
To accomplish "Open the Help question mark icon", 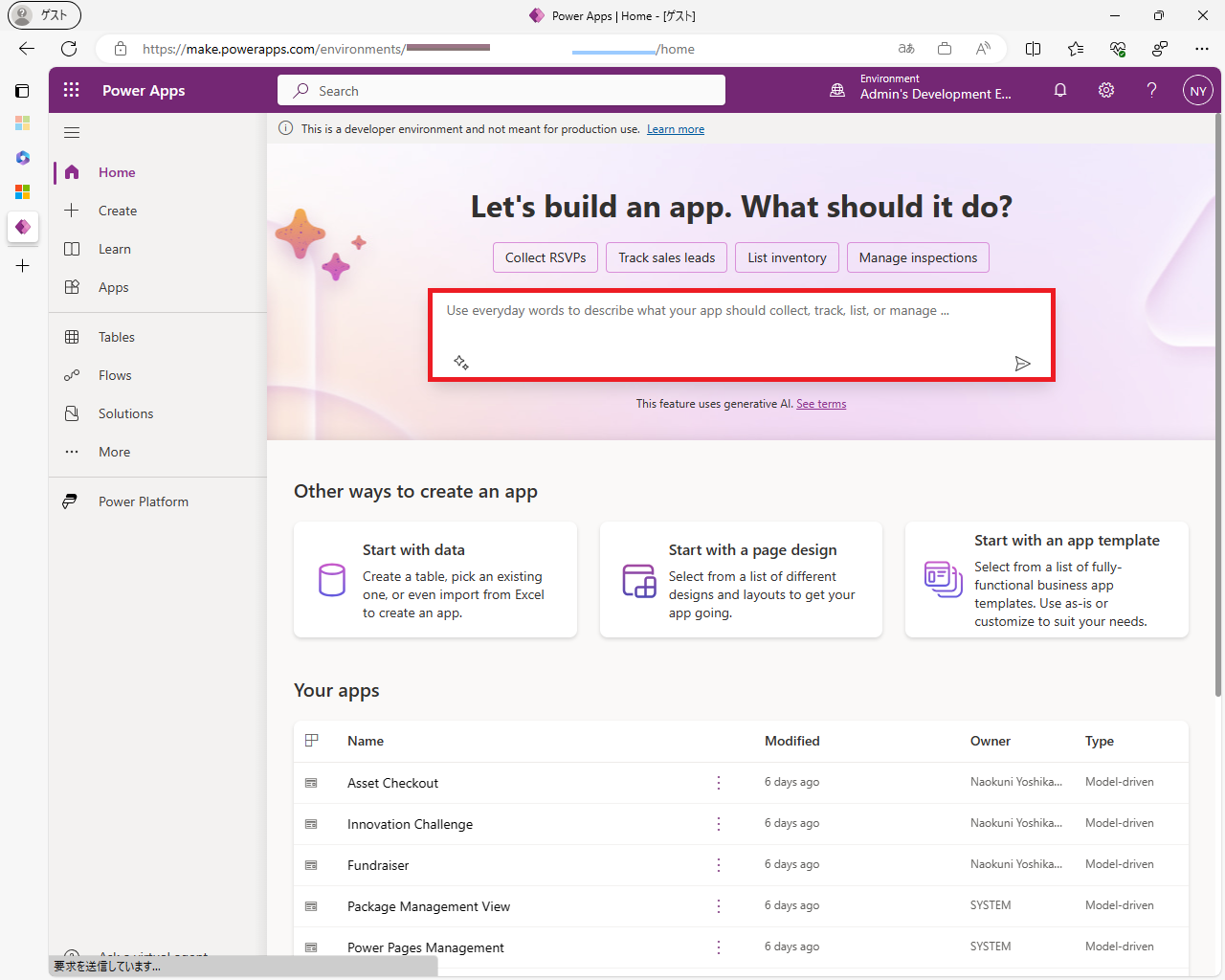I will coord(1152,90).
